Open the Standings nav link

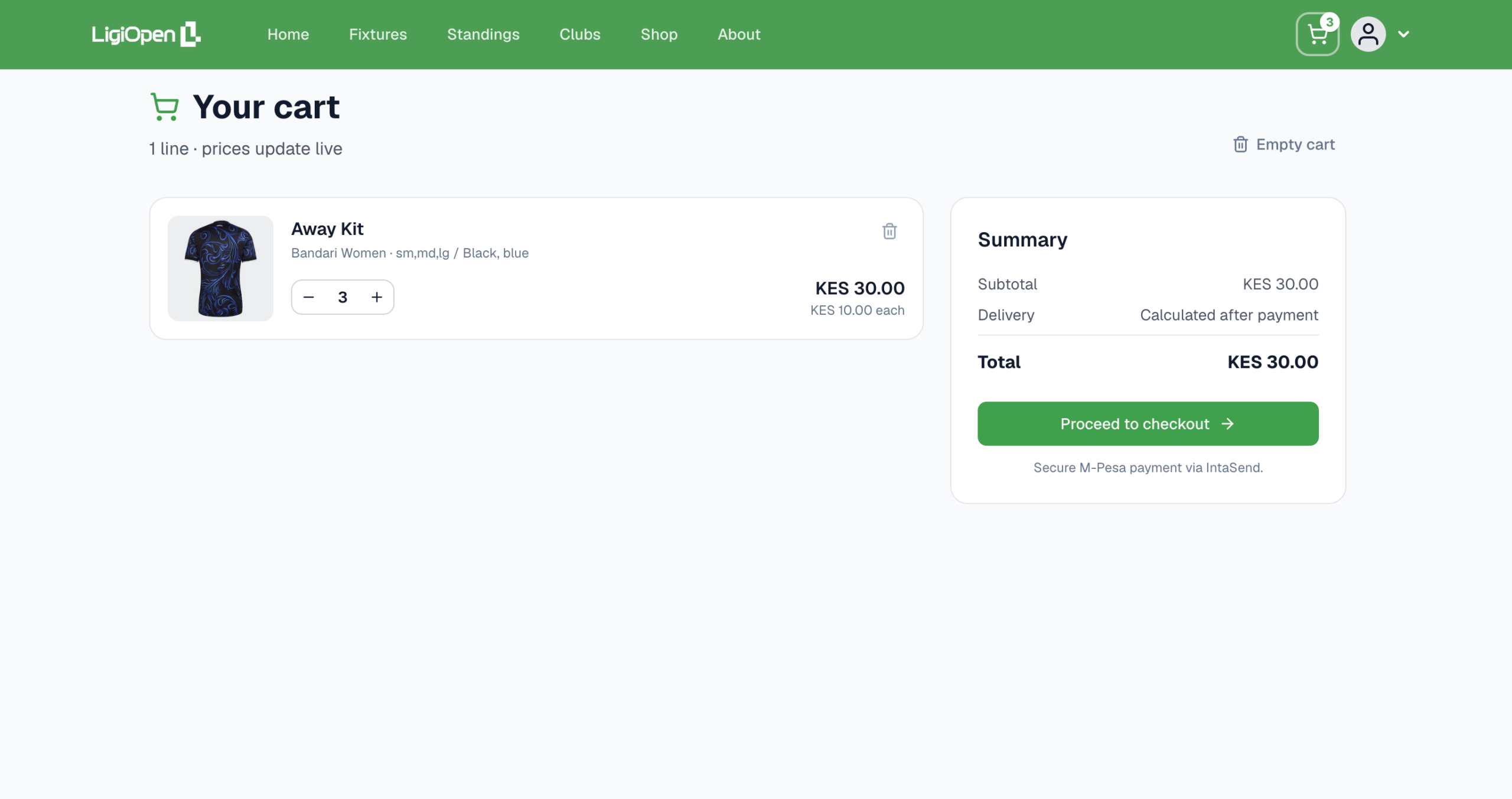click(x=483, y=34)
